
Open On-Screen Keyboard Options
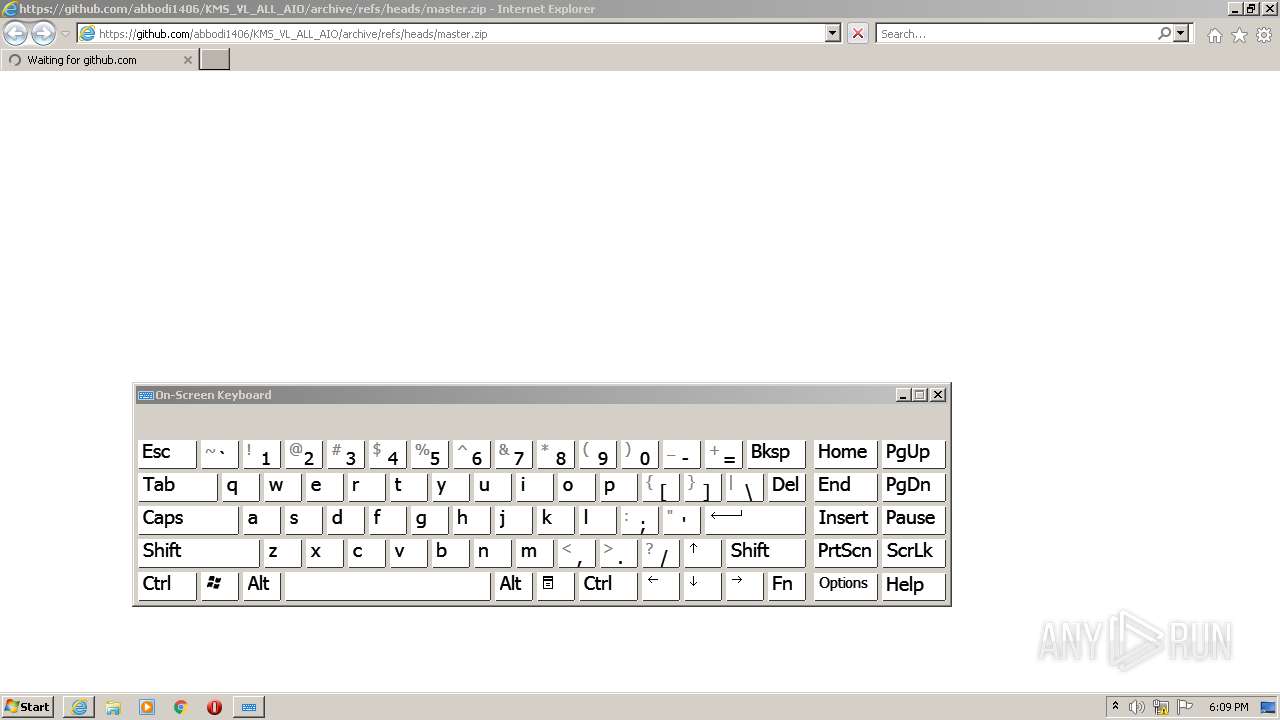845,585
